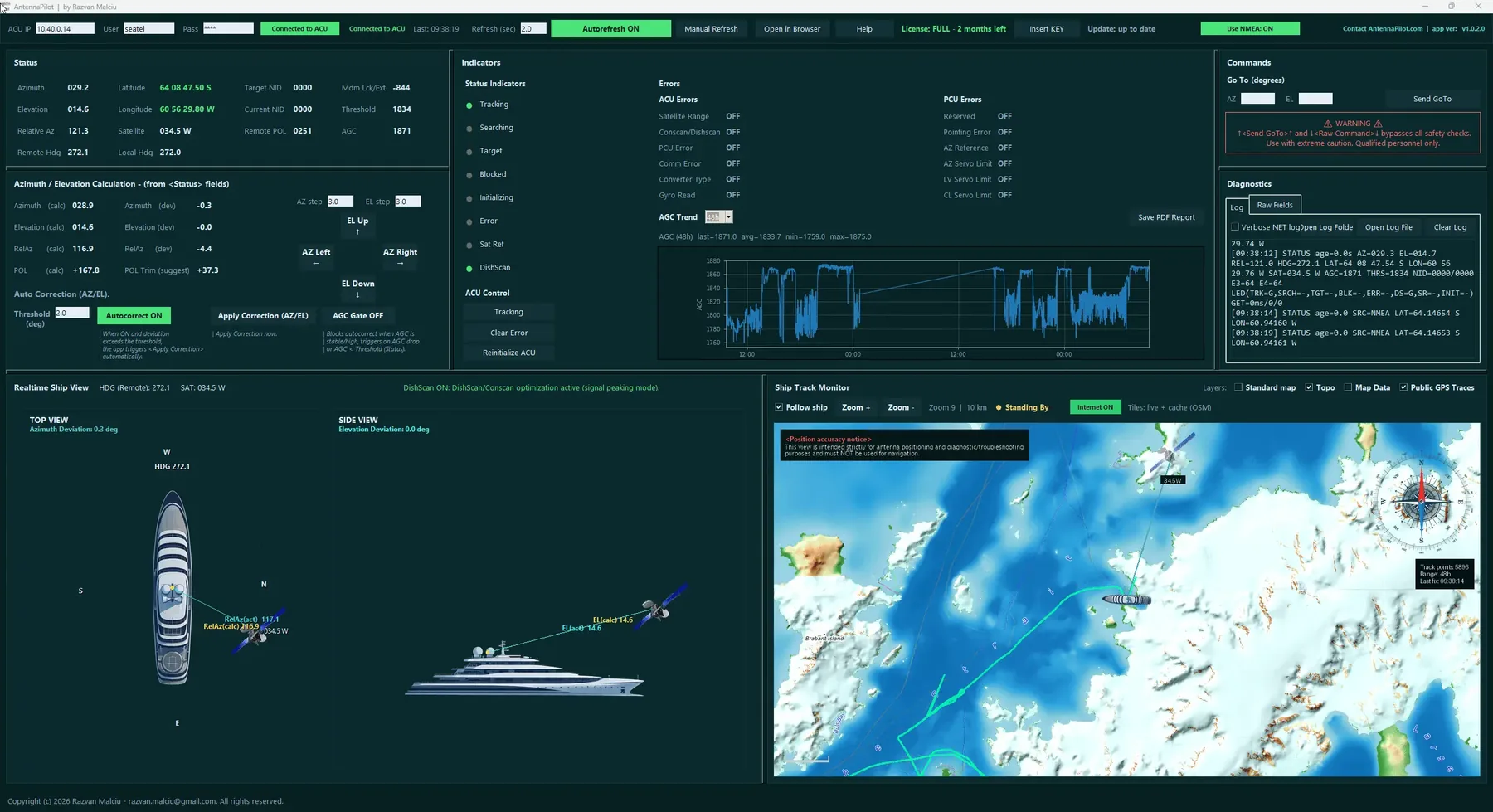Enable the Map Data layer checkbox

point(1348,387)
